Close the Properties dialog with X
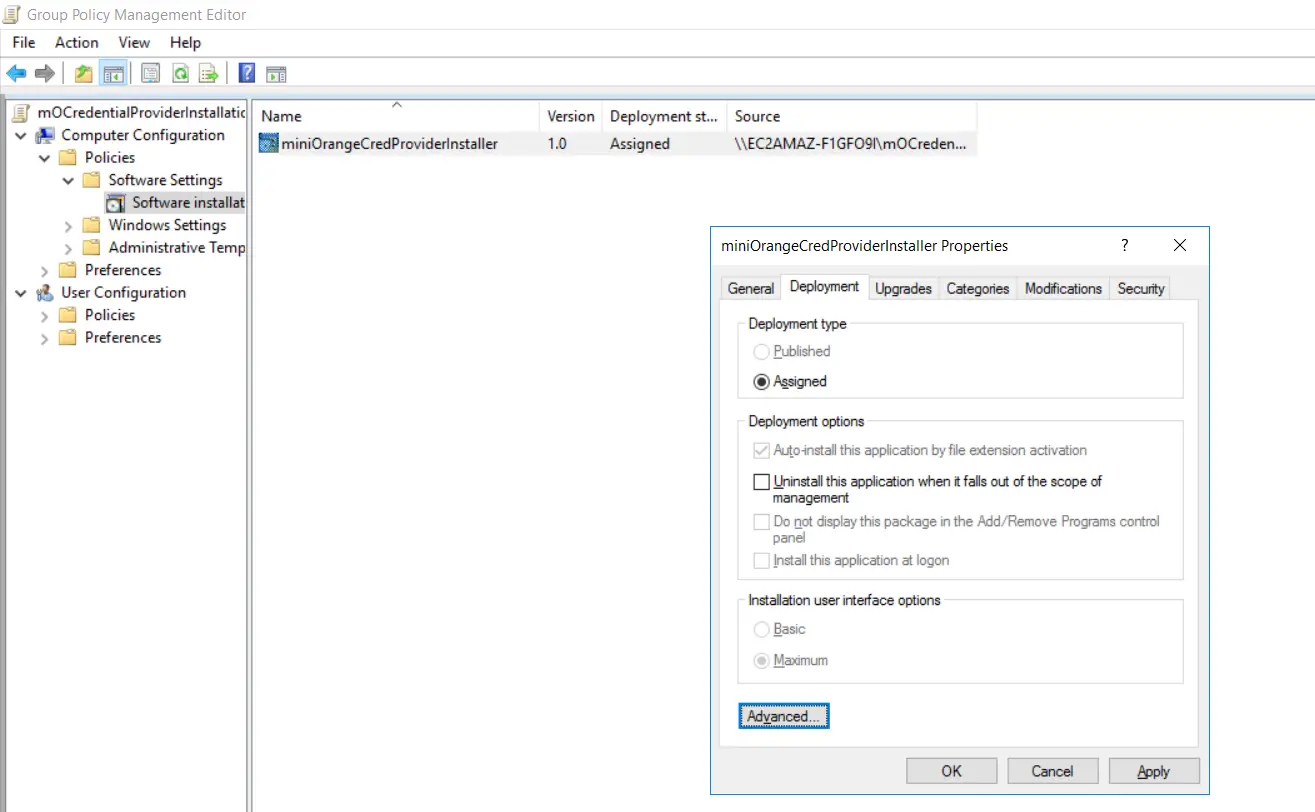1315x812 pixels. pyautogui.click(x=1180, y=245)
